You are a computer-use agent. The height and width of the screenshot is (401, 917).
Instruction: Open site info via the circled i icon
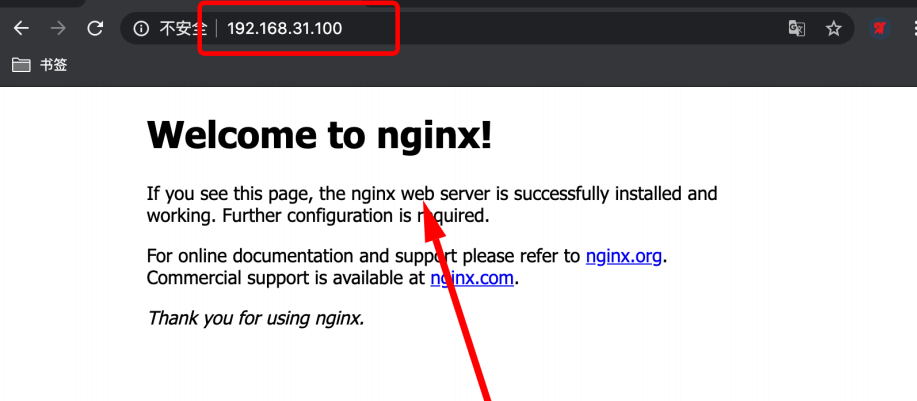tap(142, 28)
